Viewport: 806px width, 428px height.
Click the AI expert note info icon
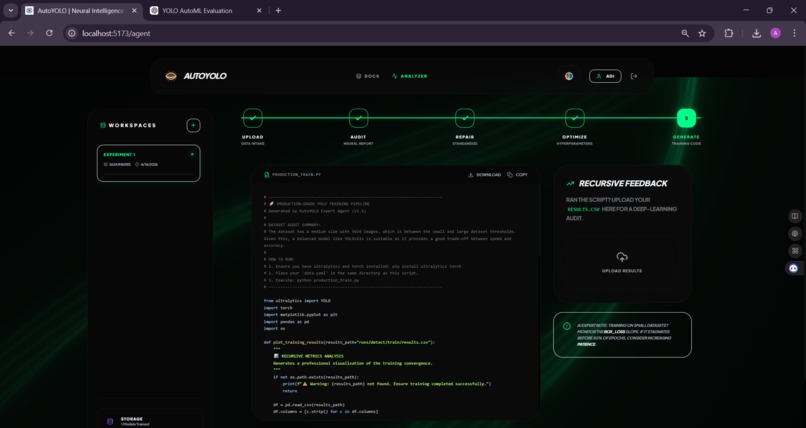[x=567, y=326]
